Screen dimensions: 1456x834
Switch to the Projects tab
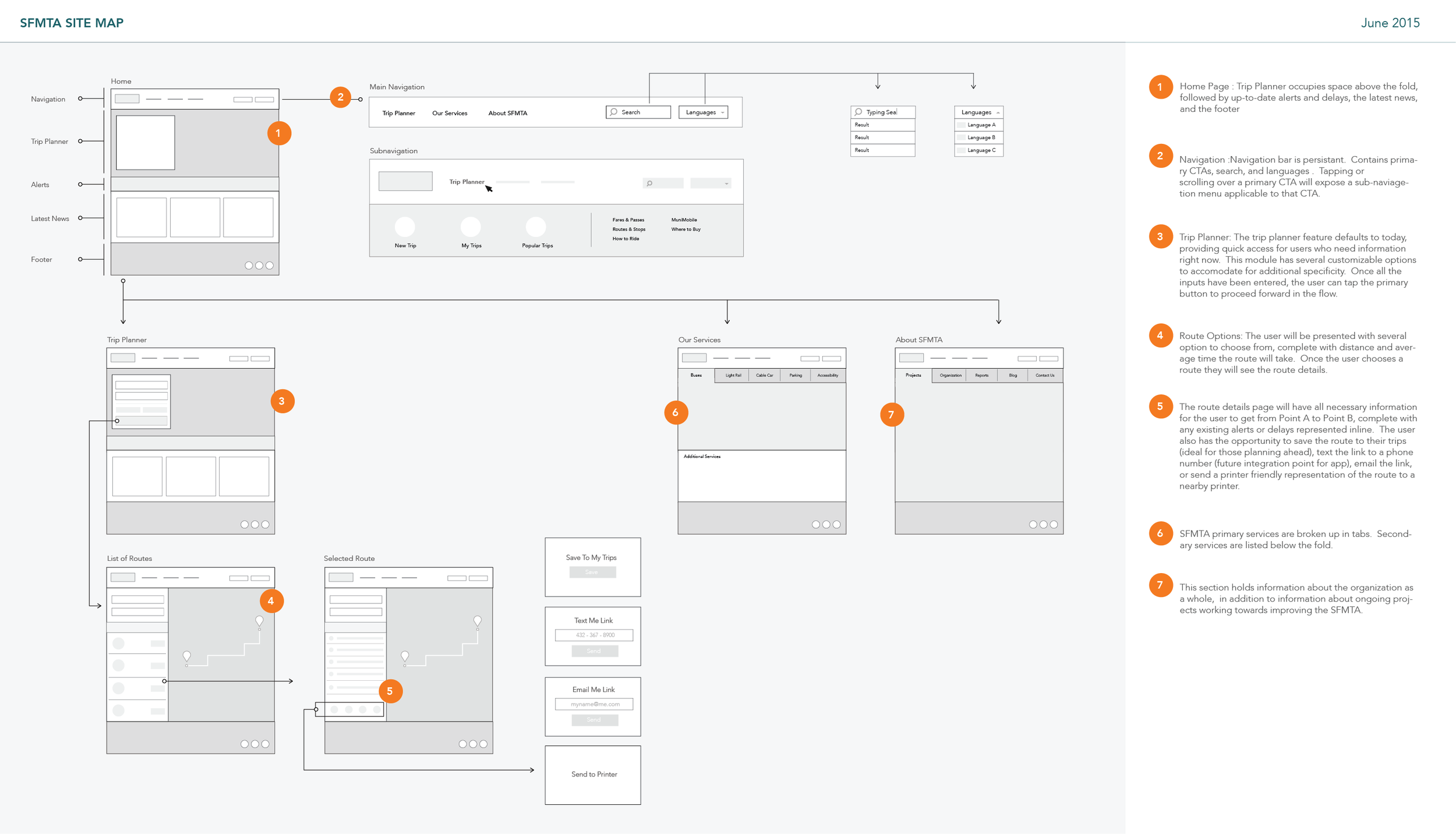[x=913, y=376]
